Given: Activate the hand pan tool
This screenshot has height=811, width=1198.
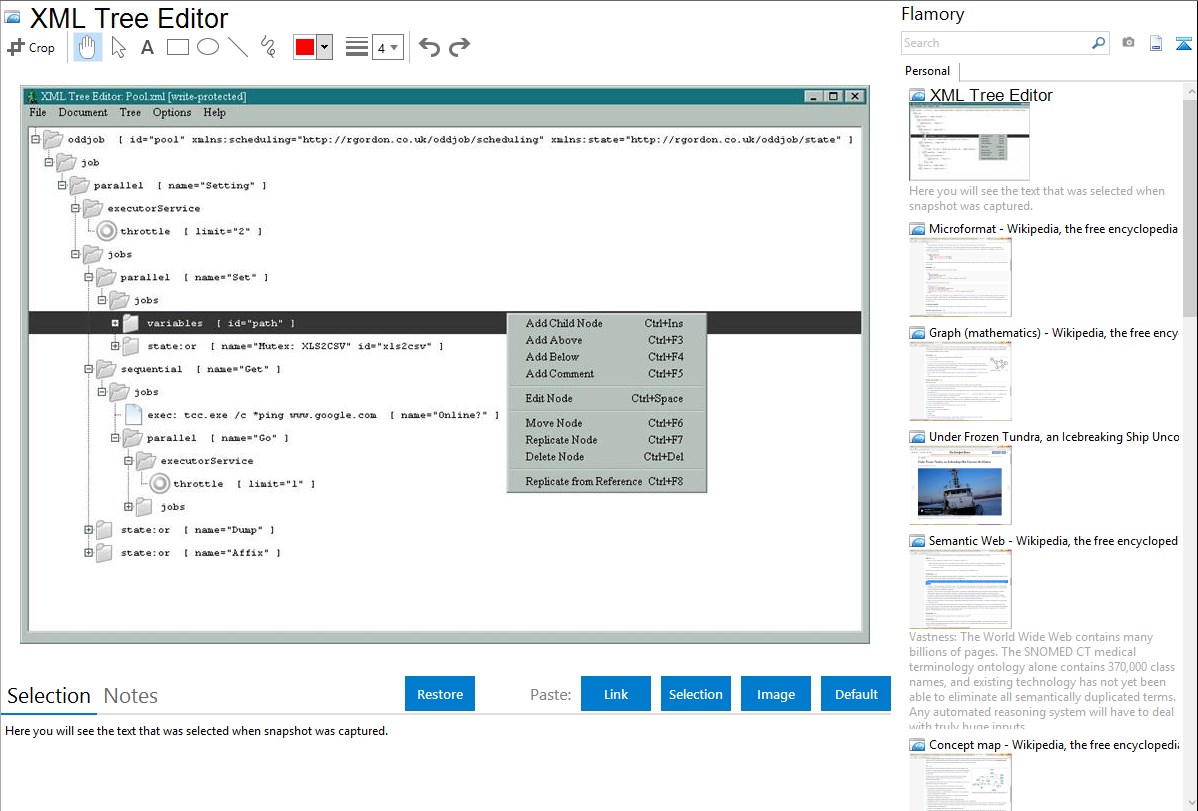Looking at the screenshot, I should coord(88,47).
